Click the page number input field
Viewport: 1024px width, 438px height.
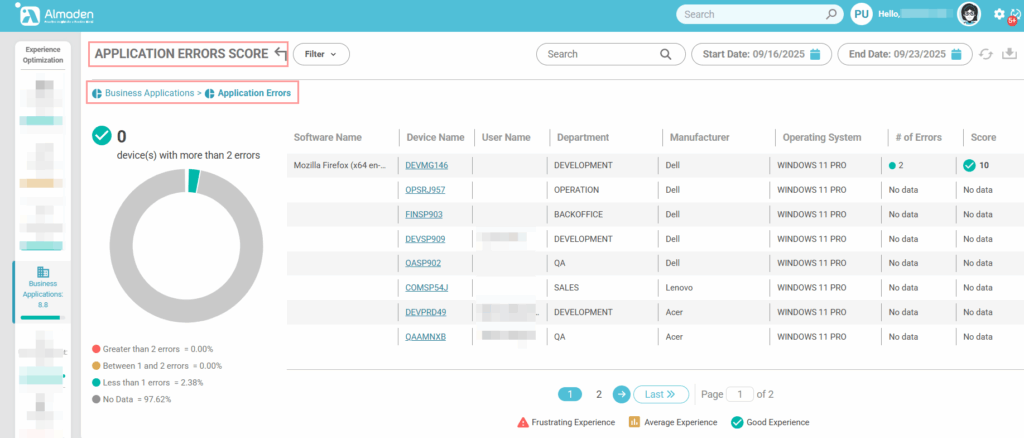pyautogui.click(x=740, y=394)
